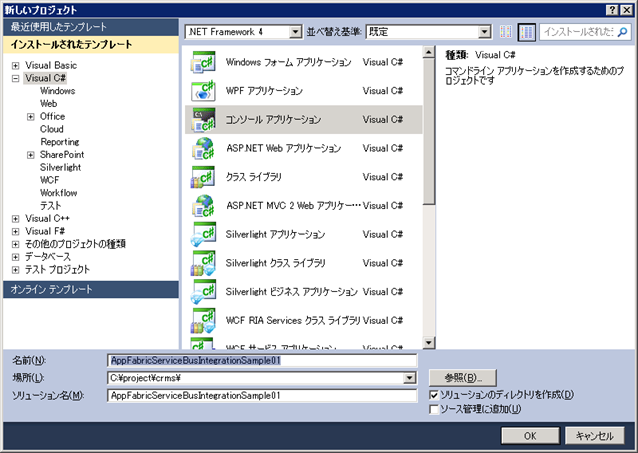Viewport: 638px width, 453px height.
Task: Click the 名前 project name field
Action: tap(262, 361)
